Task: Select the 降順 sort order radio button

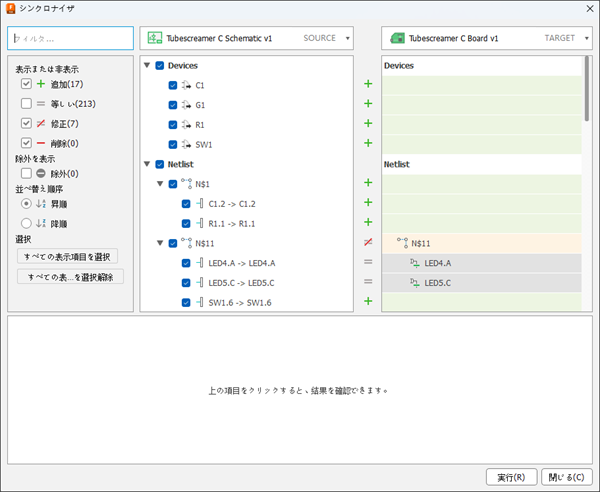Action: coord(26,223)
